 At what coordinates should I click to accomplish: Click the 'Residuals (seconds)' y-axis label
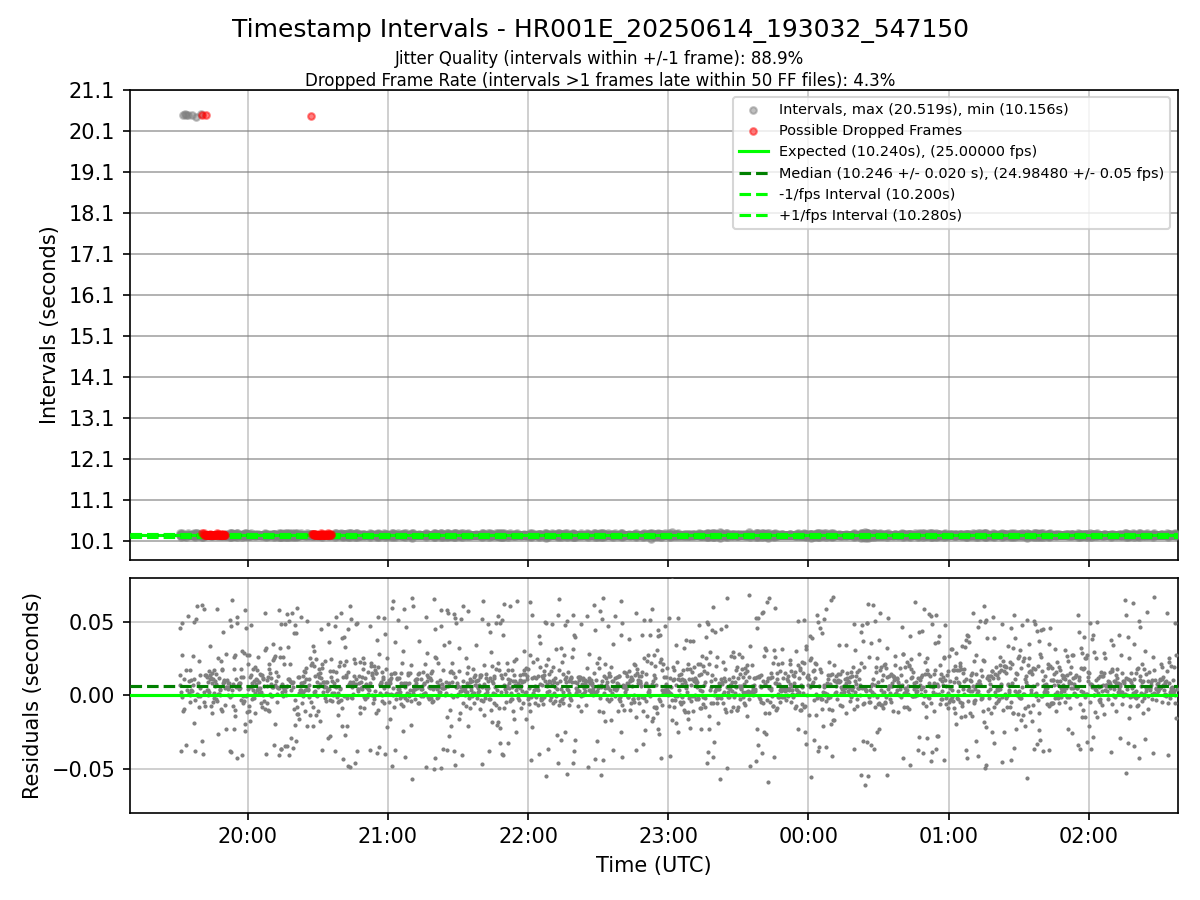(x=31, y=696)
